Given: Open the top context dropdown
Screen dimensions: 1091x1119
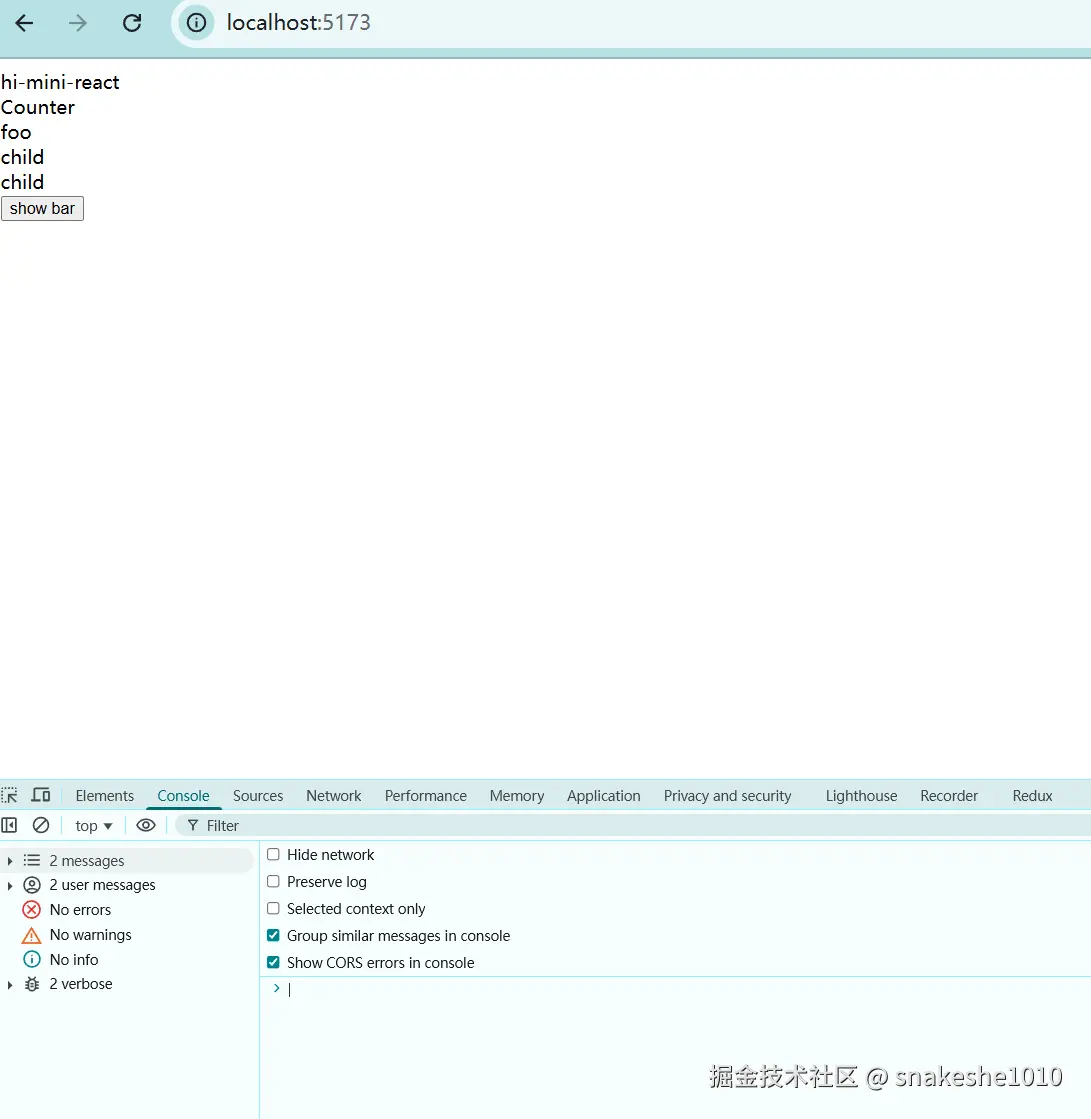Looking at the screenshot, I should click(x=93, y=826).
